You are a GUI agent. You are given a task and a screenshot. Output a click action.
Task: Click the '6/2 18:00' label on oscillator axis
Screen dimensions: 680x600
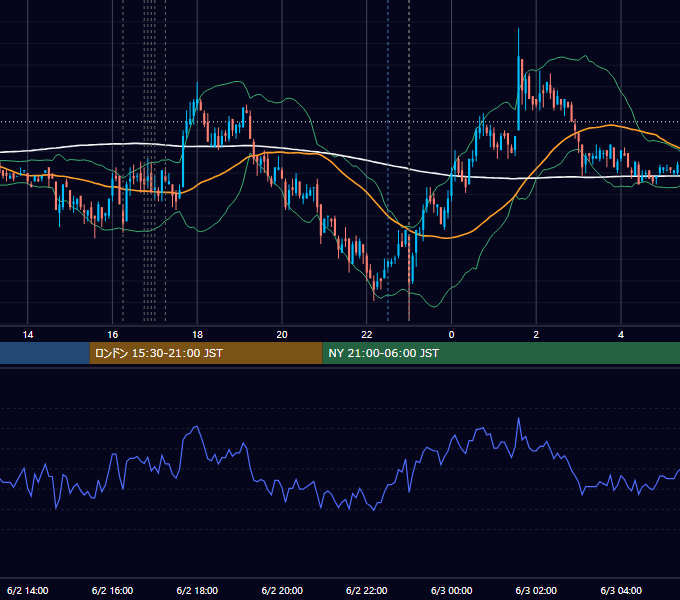pos(197,590)
